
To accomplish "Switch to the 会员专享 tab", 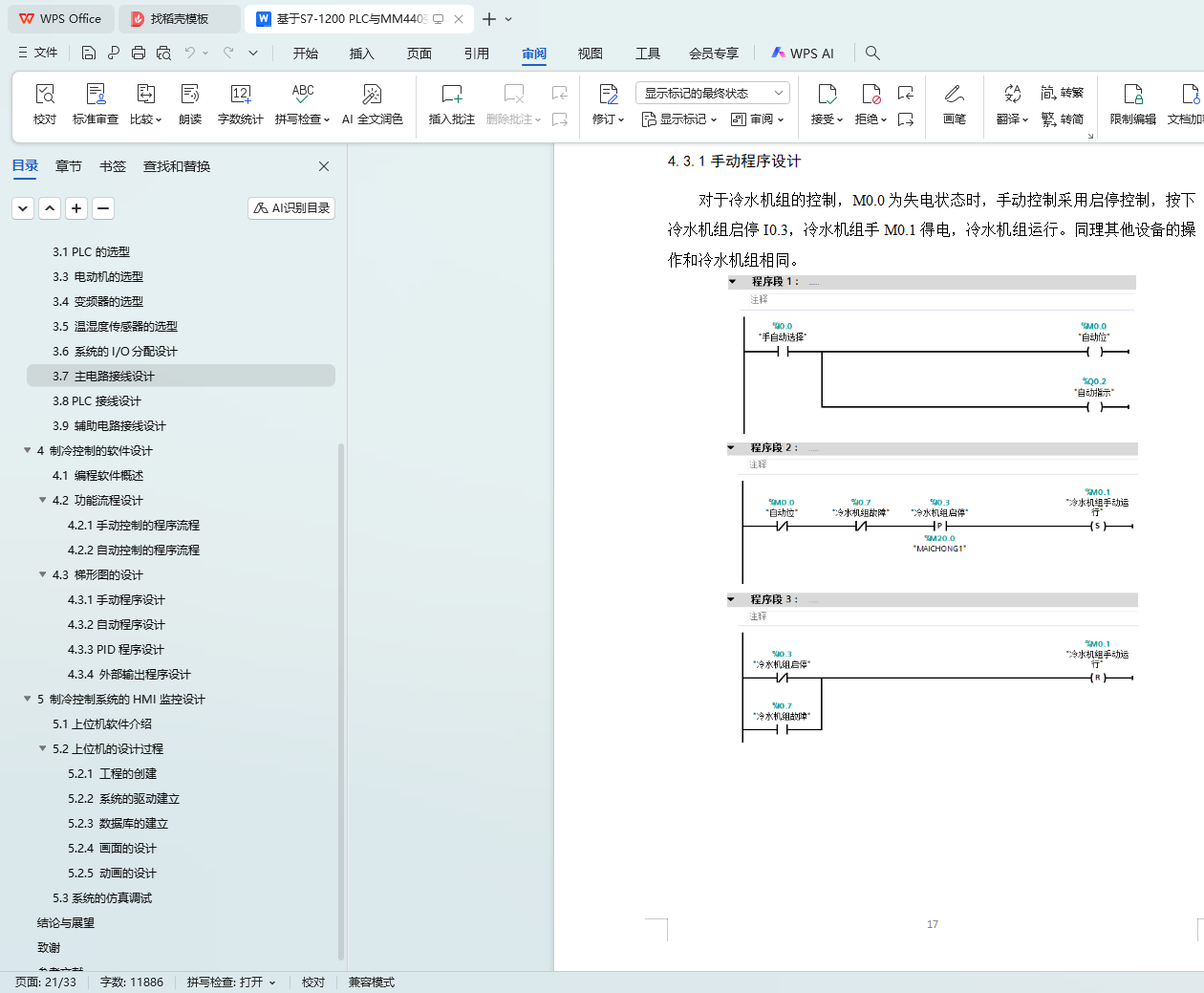I will (x=714, y=54).
